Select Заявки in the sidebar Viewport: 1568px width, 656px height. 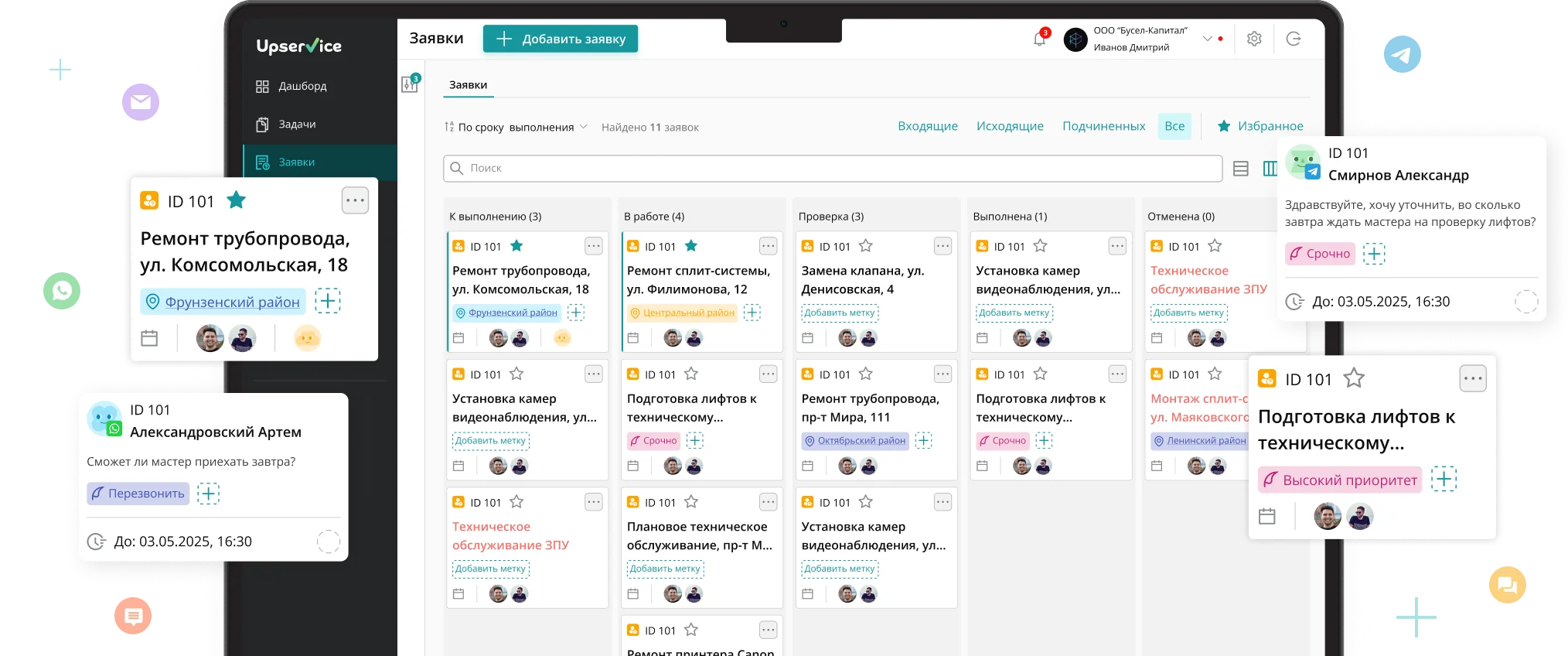pyautogui.click(x=320, y=162)
